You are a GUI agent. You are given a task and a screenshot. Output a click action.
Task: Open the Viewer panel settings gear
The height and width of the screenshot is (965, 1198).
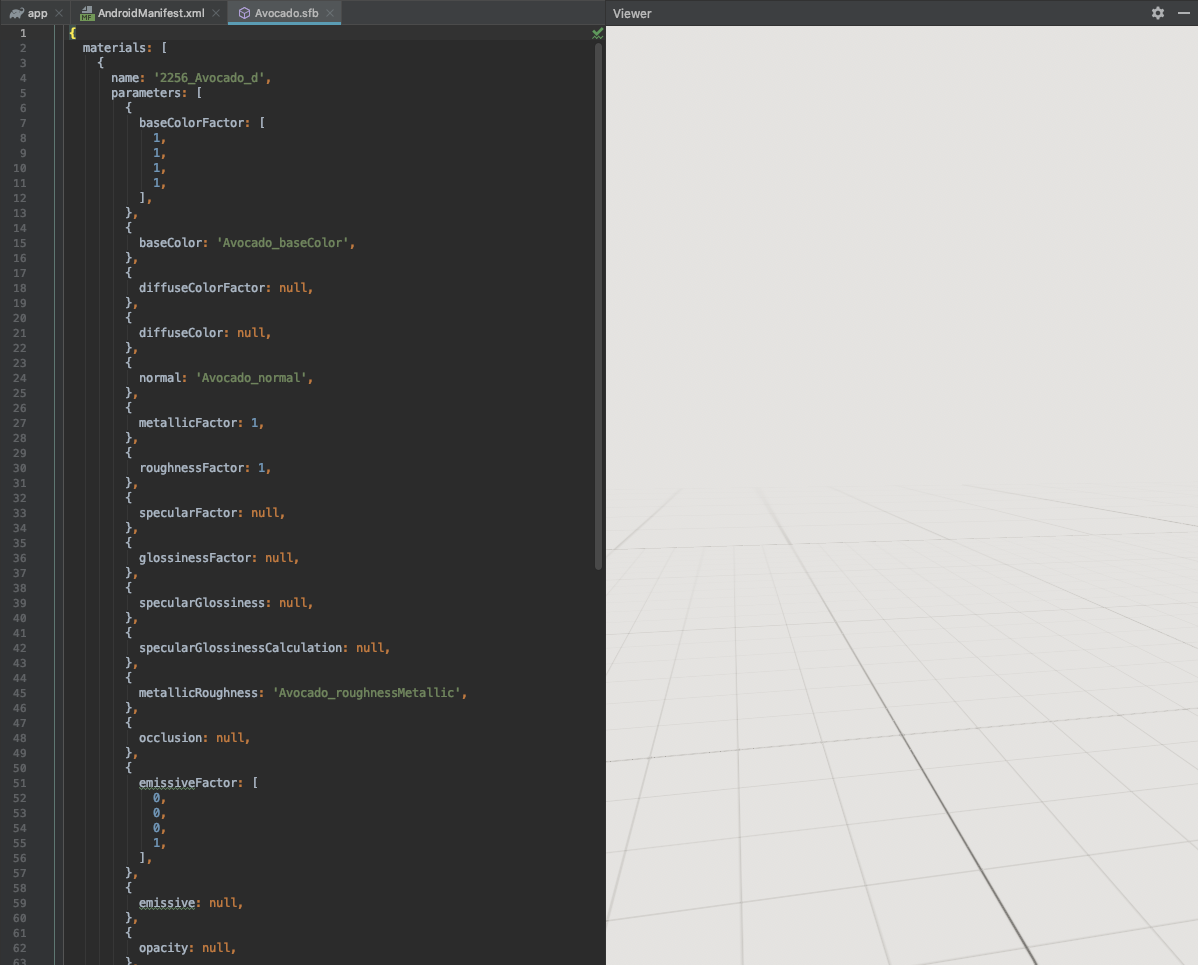pos(1157,13)
